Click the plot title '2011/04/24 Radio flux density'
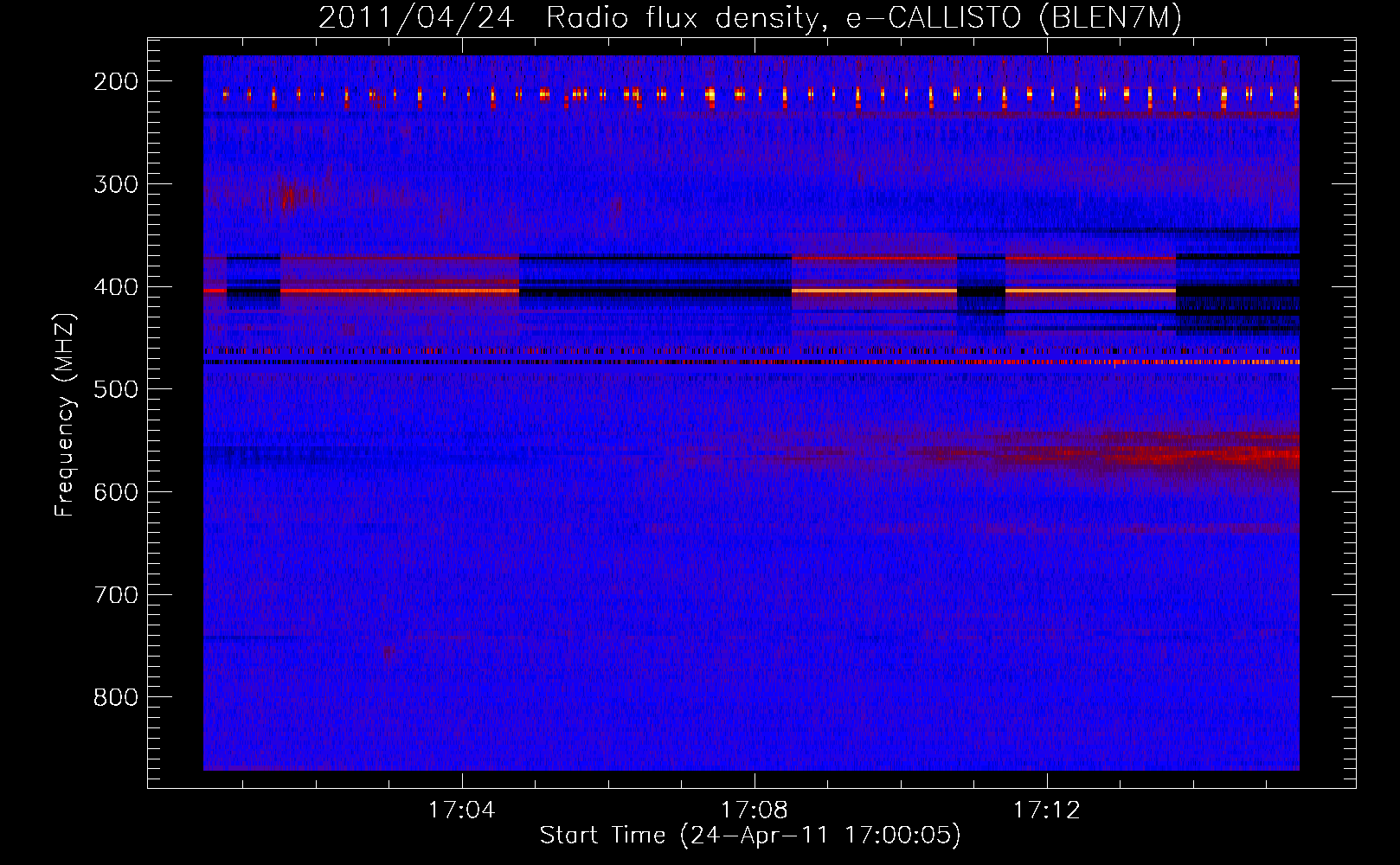 click(x=750, y=17)
